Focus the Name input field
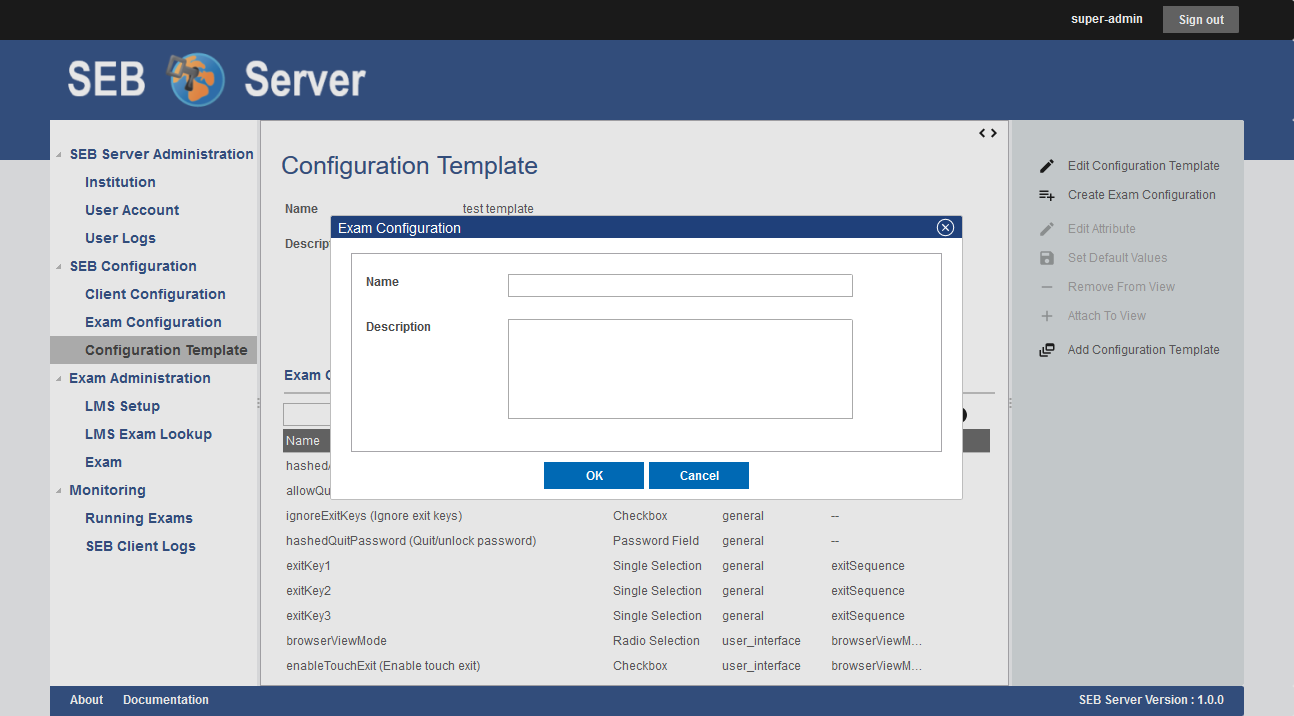The width and height of the screenshot is (1294, 716). (x=680, y=286)
